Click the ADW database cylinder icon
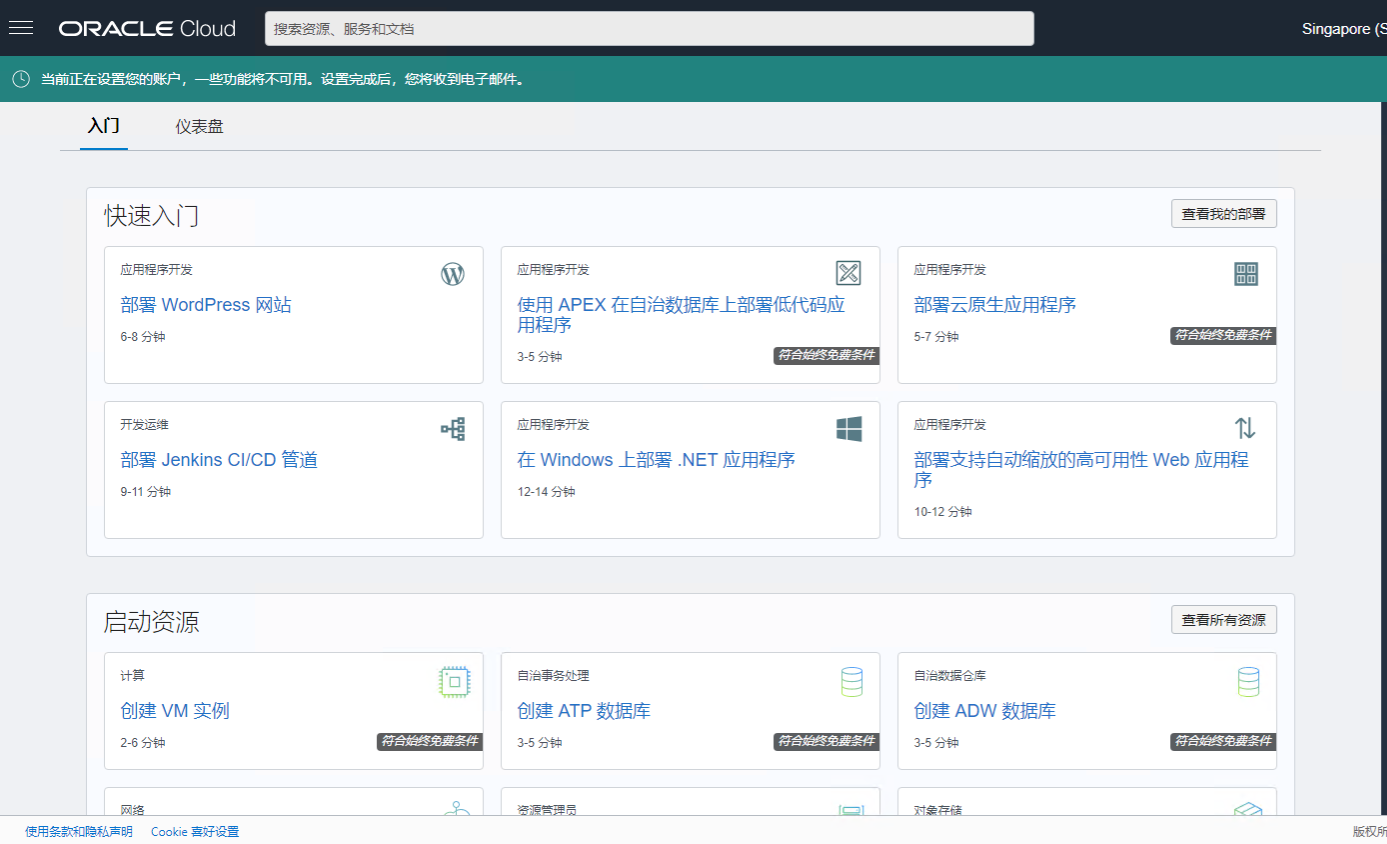 click(1248, 682)
